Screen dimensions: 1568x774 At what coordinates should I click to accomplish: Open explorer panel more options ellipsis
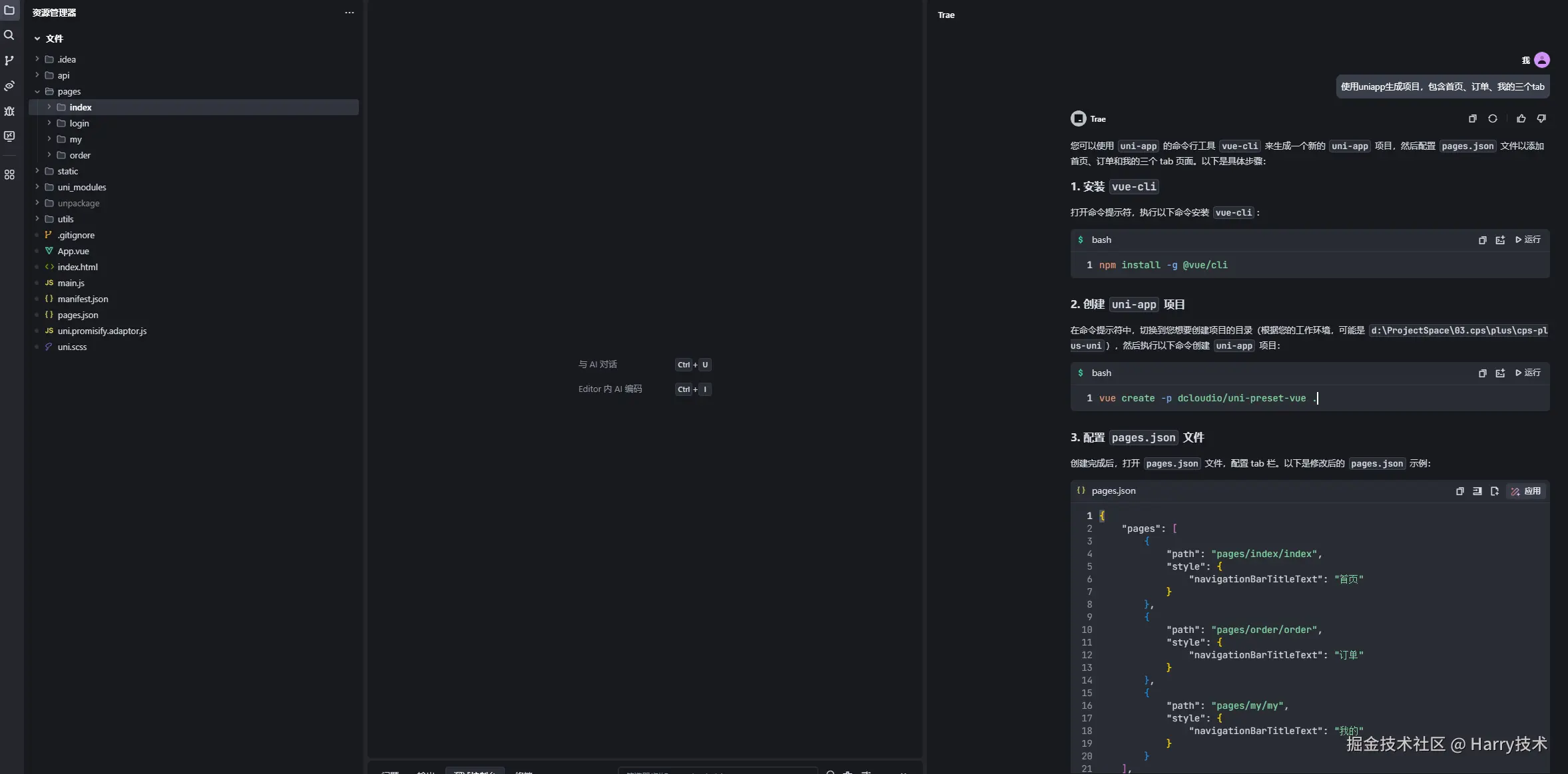tap(349, 13)
